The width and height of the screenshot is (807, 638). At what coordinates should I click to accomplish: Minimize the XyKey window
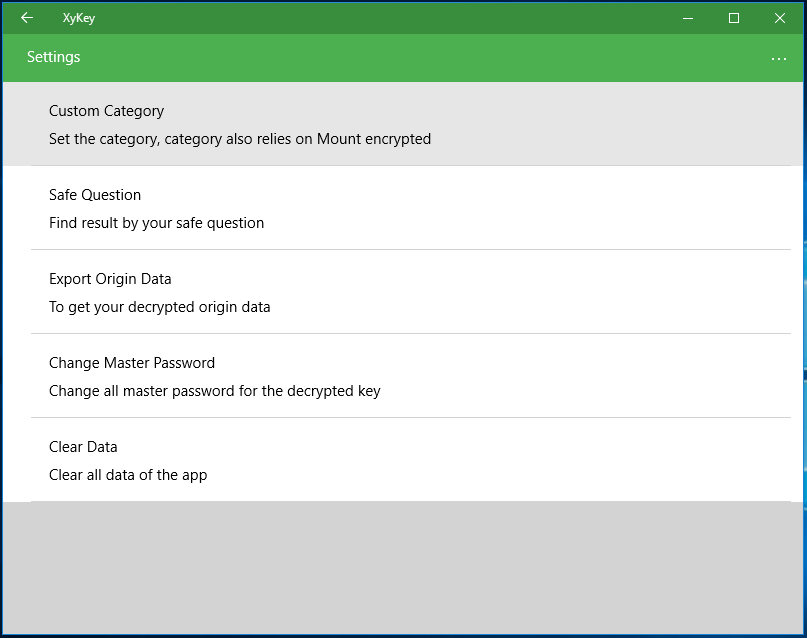[x=688, y=18]
